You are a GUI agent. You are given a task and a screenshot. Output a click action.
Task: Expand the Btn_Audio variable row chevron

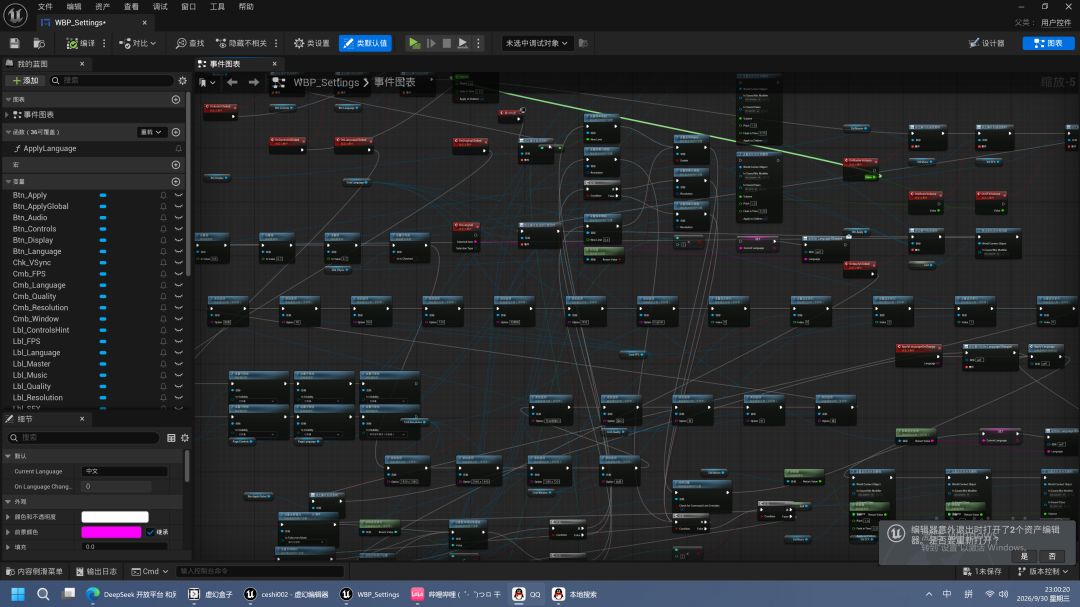pos(178,218)
